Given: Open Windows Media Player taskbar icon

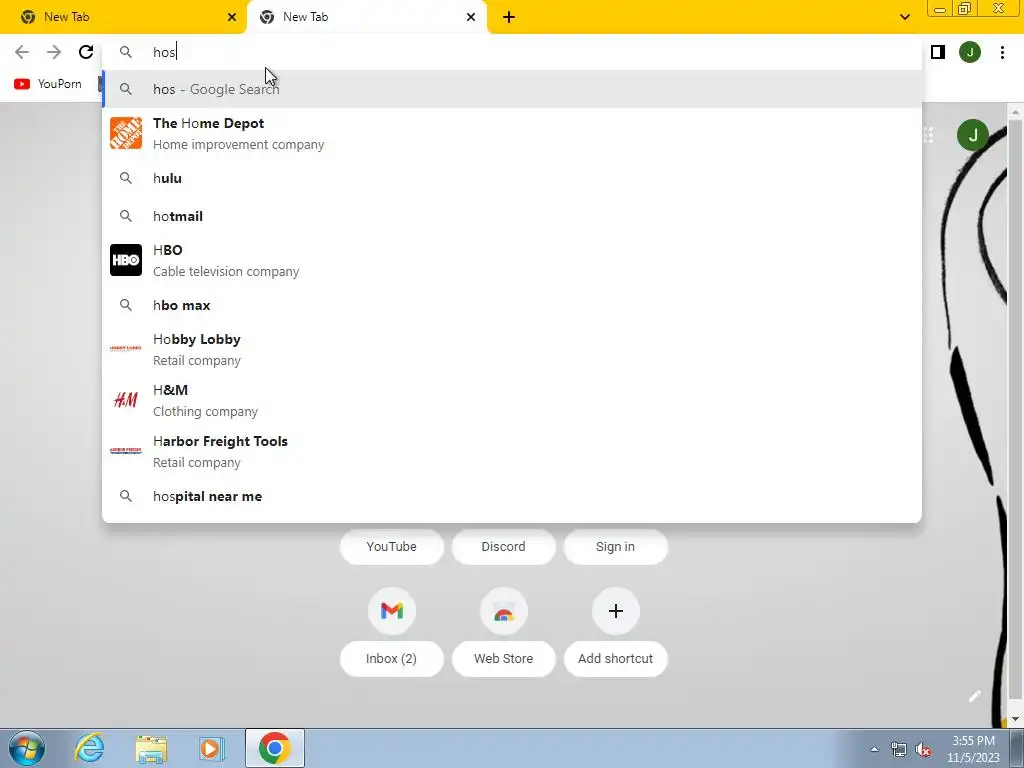Looking at the screenshot, I should coord(212,748).
